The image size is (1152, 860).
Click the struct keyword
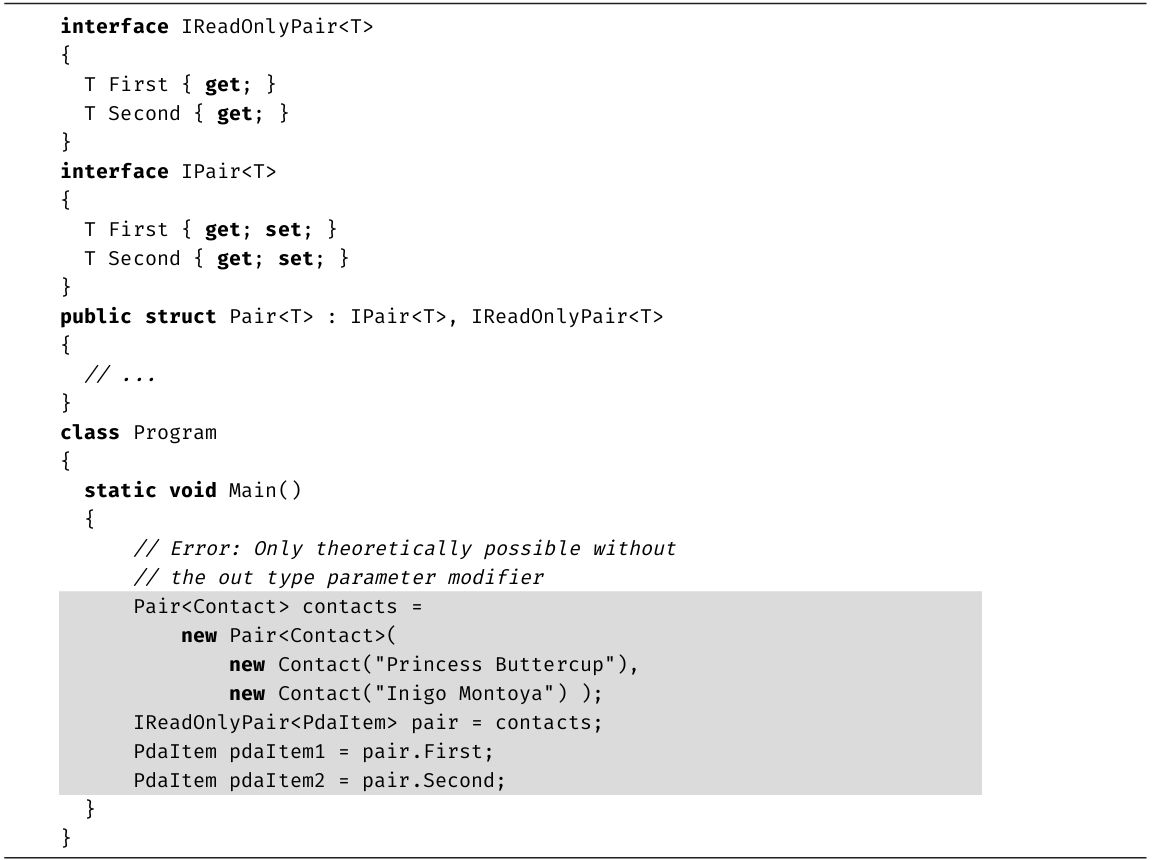(181, 317)
